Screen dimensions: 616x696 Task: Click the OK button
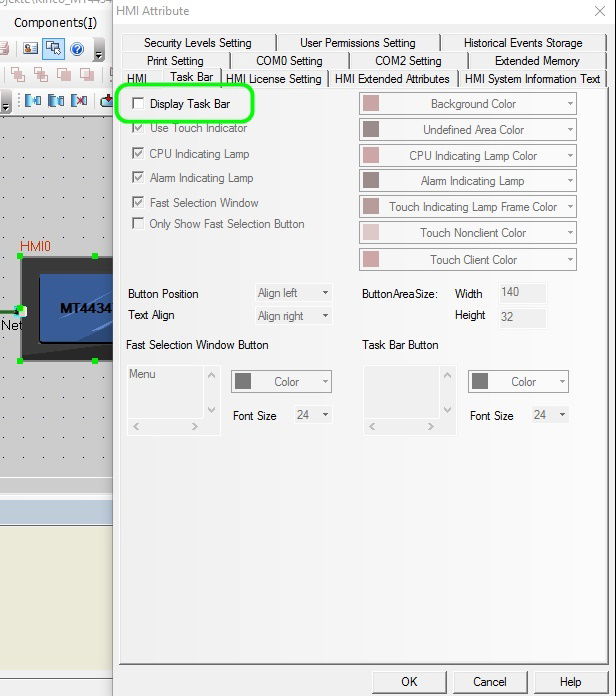[x=409, y=682]
